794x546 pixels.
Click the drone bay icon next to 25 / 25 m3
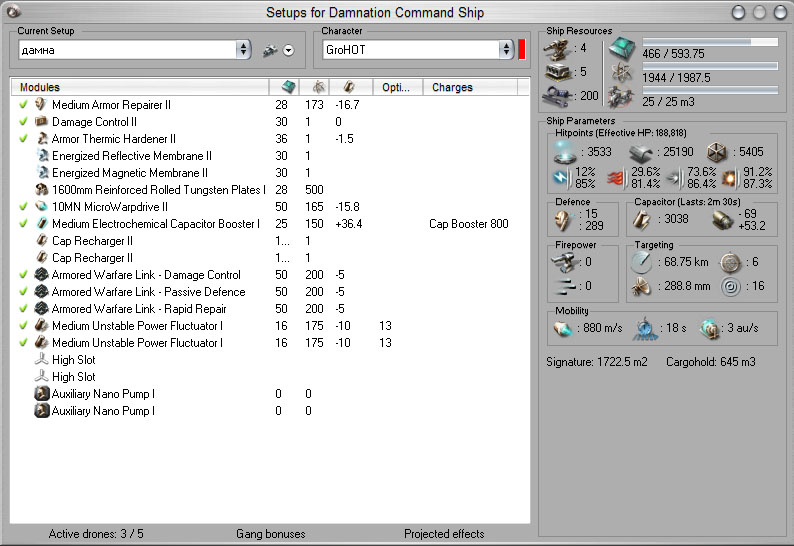coord(621,97)
